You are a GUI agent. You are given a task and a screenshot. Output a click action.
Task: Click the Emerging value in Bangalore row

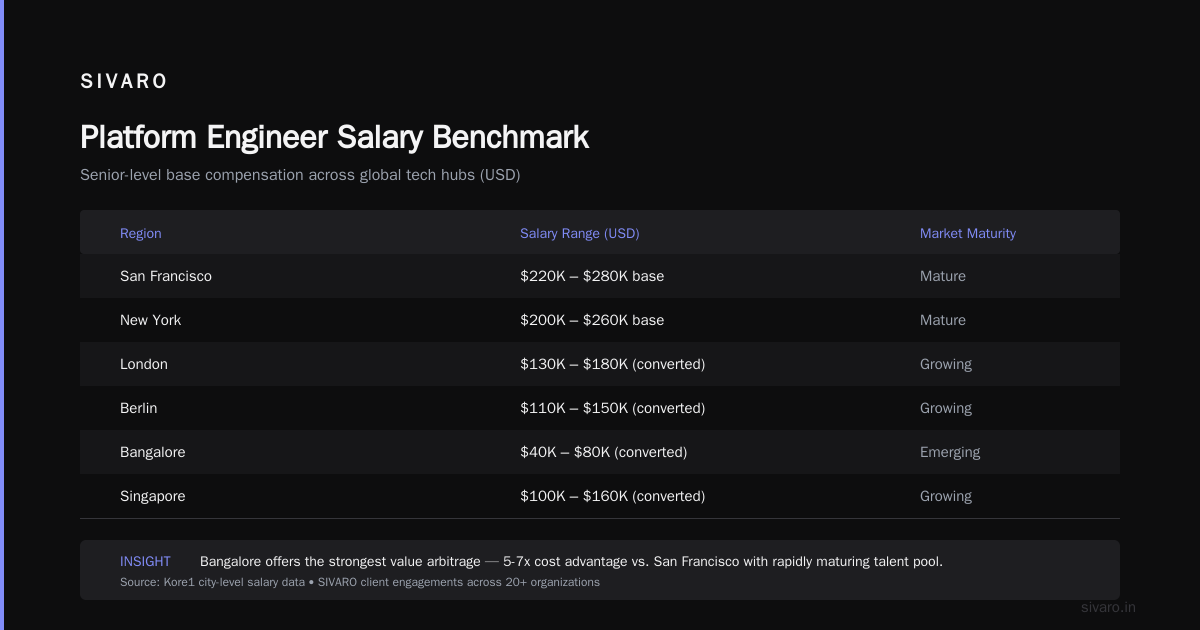(950, 452)
